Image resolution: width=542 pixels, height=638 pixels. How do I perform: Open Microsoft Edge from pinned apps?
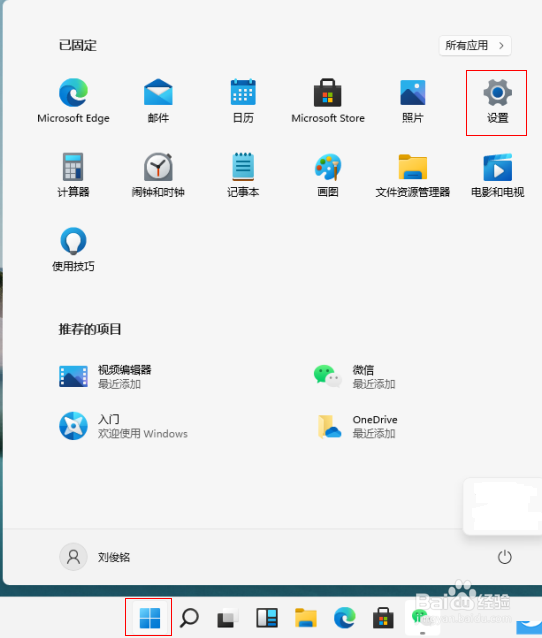(73, 101)
